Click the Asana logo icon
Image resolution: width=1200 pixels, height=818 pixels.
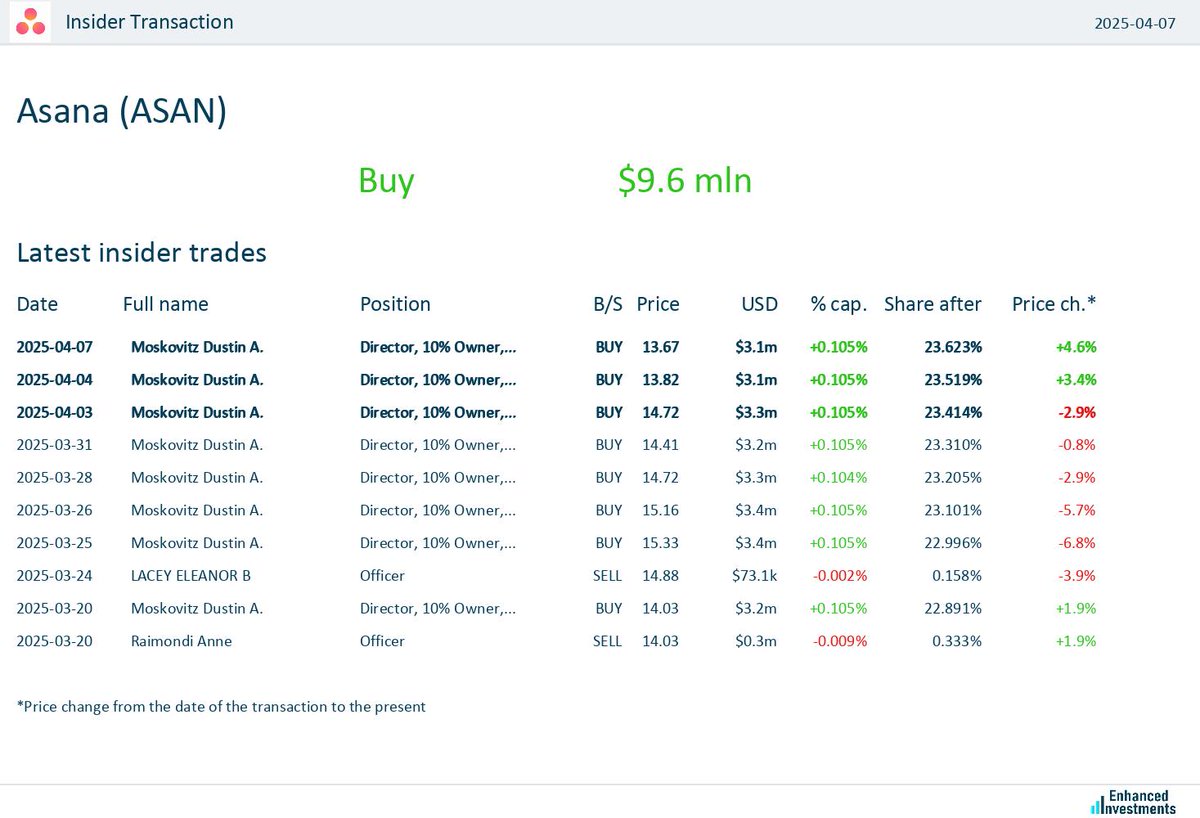pyautogui.click(x=30, y=22)
